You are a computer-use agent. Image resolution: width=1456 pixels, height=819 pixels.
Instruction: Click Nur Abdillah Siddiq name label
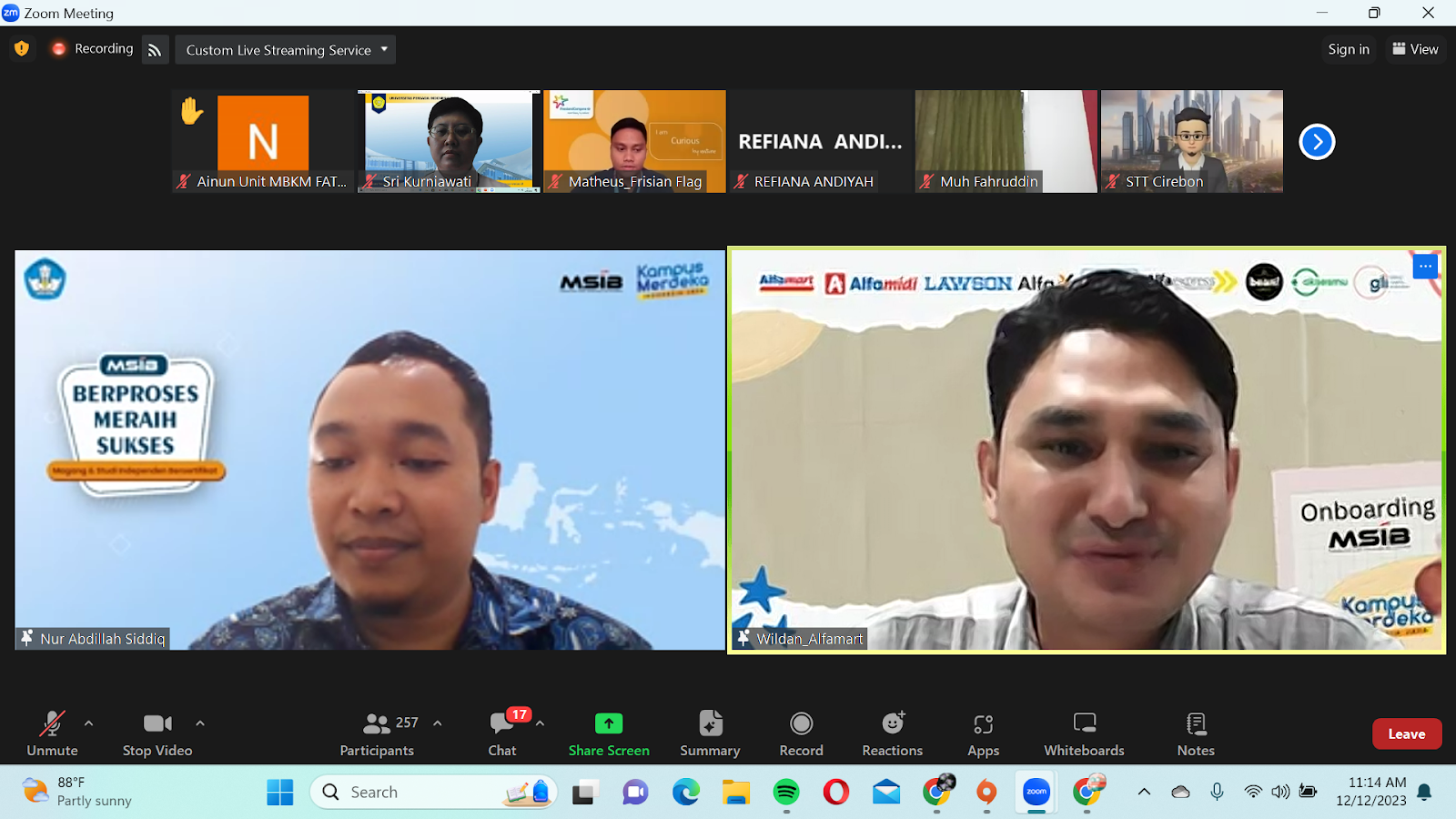tap(94, 639)
